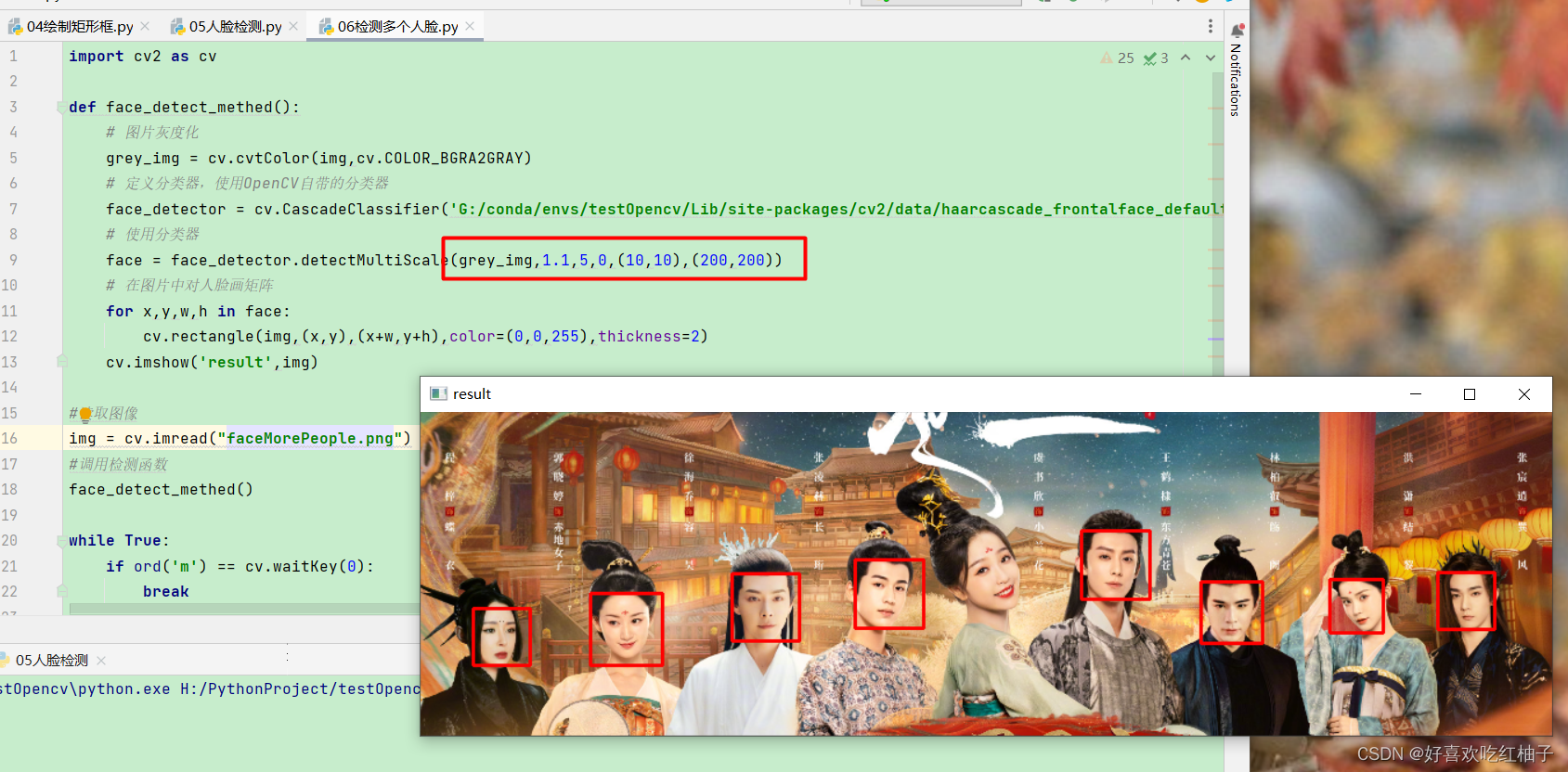Click the 'for x,y,w,h in face:' line

tap(198, 311)
